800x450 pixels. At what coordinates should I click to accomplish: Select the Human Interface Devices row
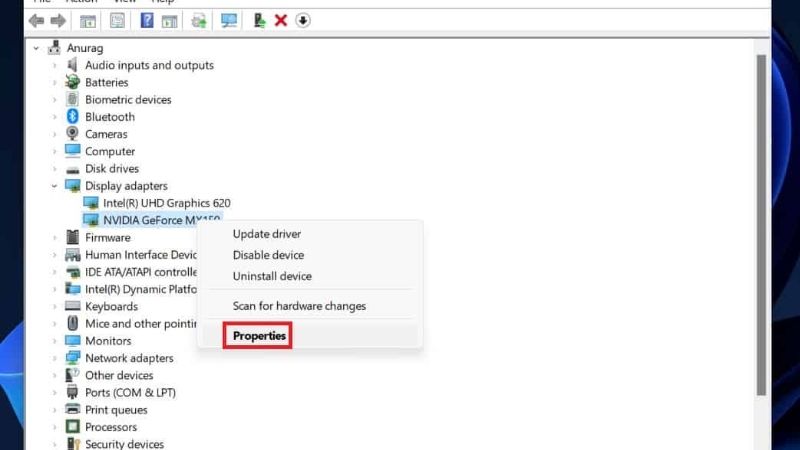[x=141, y=255]
